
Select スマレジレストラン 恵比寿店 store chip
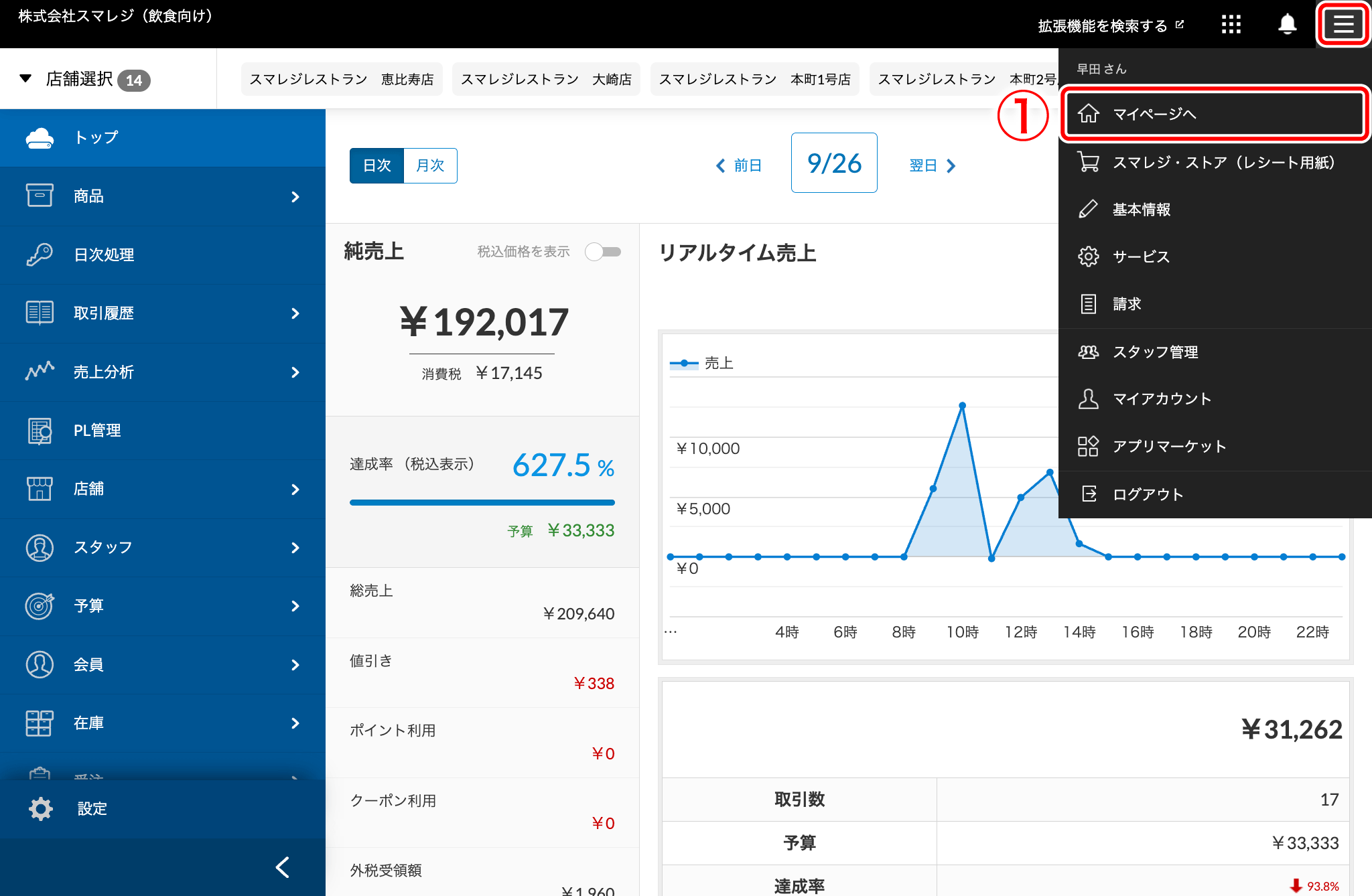[x=342, y=79]
